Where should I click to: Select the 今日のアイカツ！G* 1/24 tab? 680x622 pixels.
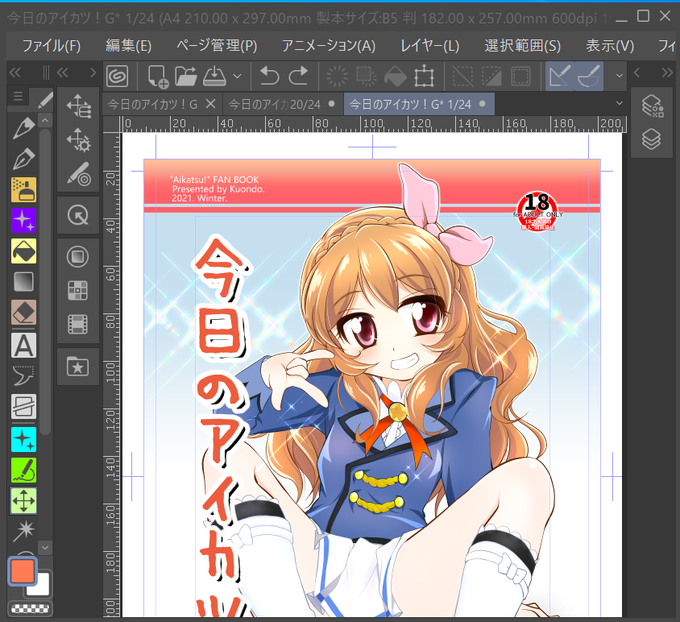pyautogui.click(x=419, y=104)
